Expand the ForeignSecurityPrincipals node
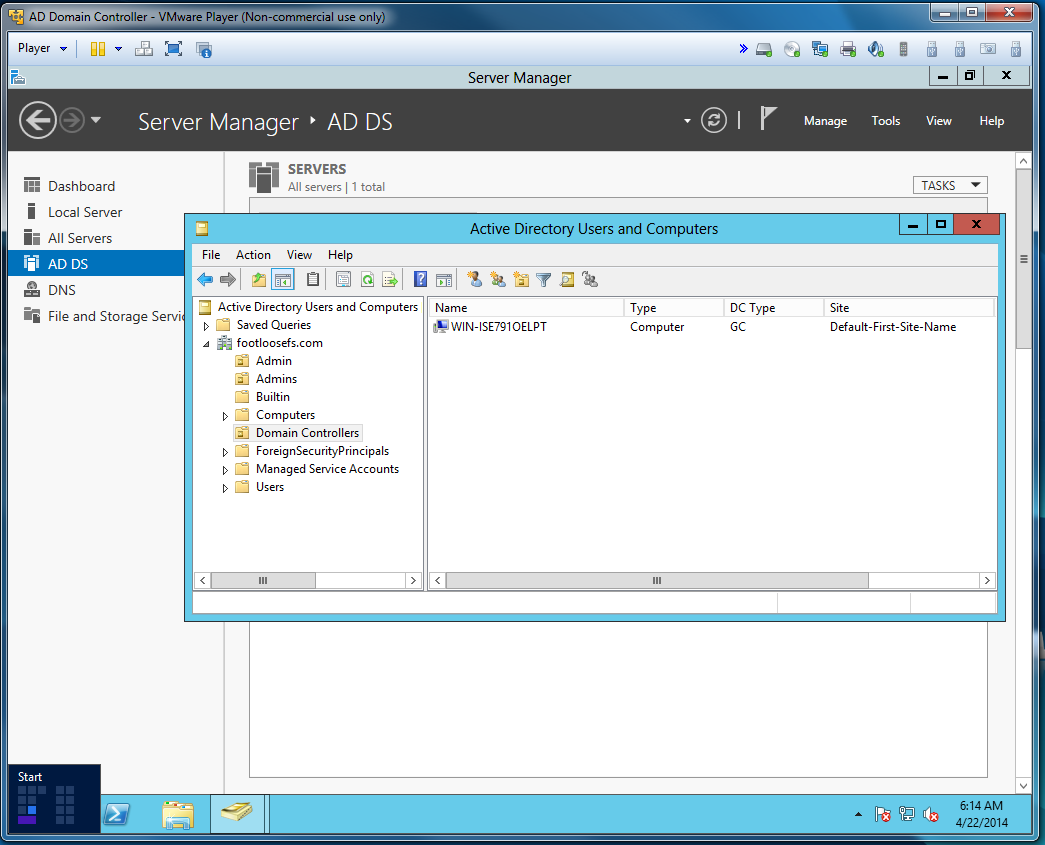This screenshot has height=845, width=1045. (225, 452)
